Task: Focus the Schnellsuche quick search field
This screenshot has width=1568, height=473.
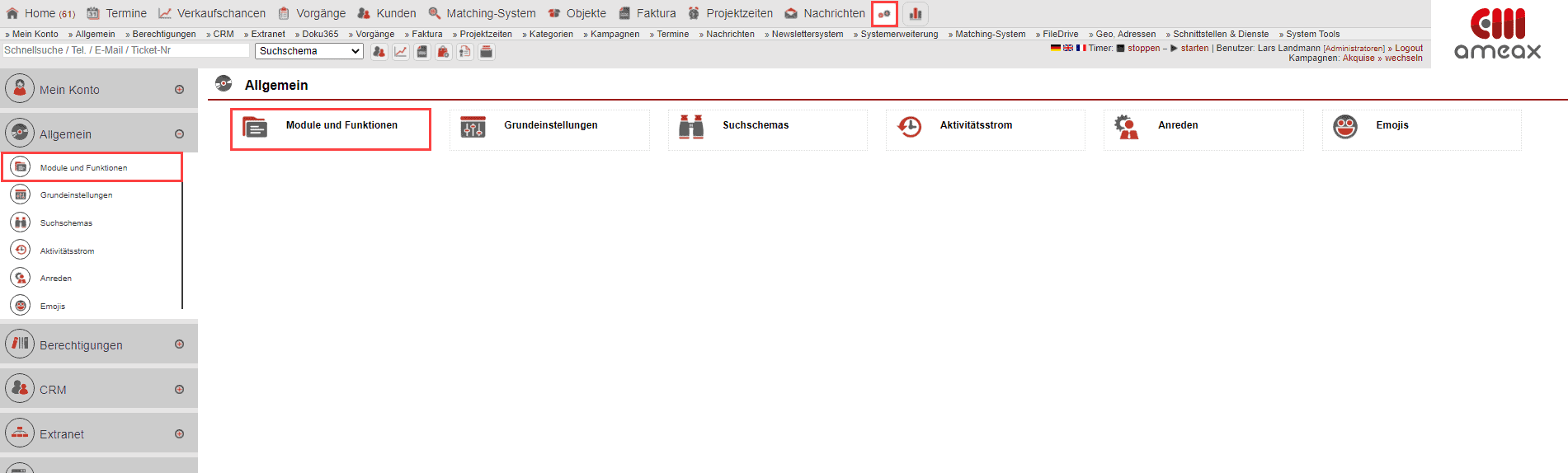Action: point(125,50)
